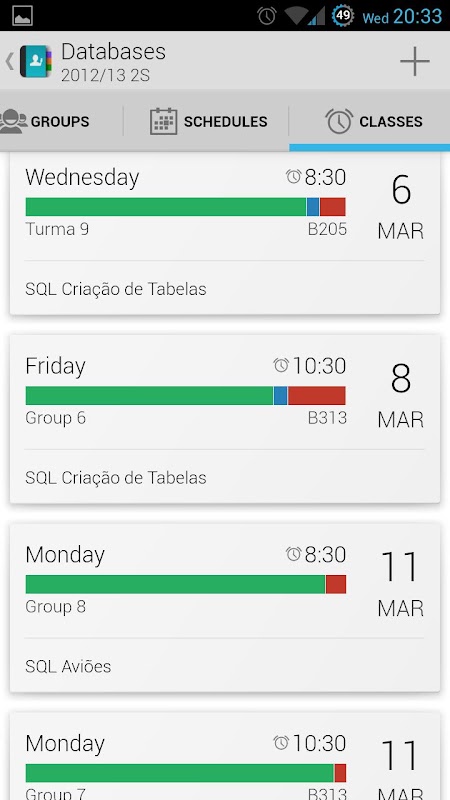
Task: Open the status bar alarm indicator
Action: coord(267,16)
